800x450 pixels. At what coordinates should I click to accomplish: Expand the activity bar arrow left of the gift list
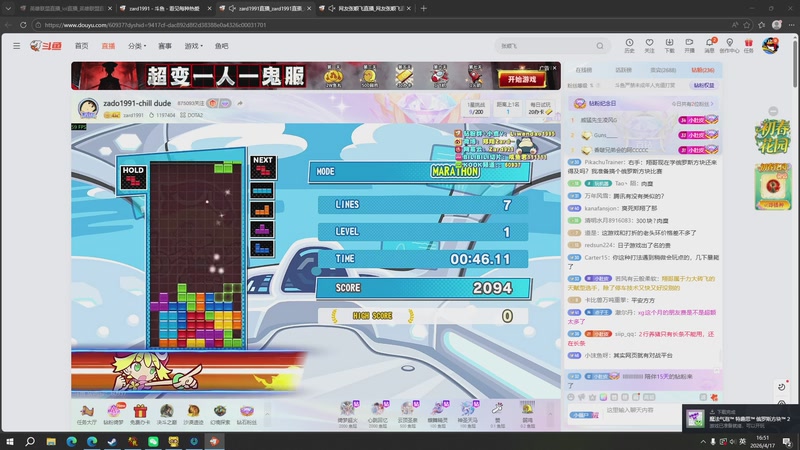coord(267,413)
